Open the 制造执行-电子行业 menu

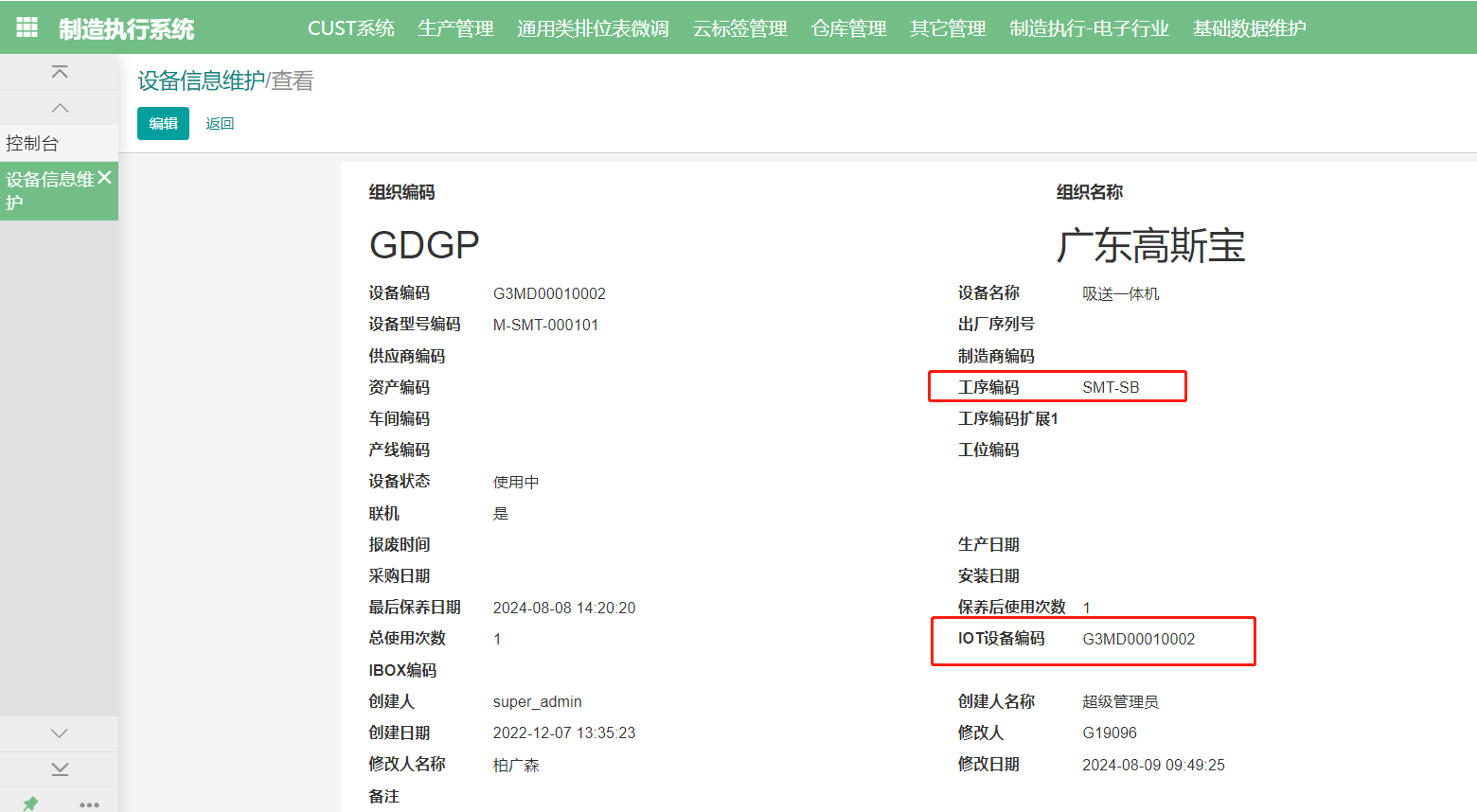tap(1089, 28)
